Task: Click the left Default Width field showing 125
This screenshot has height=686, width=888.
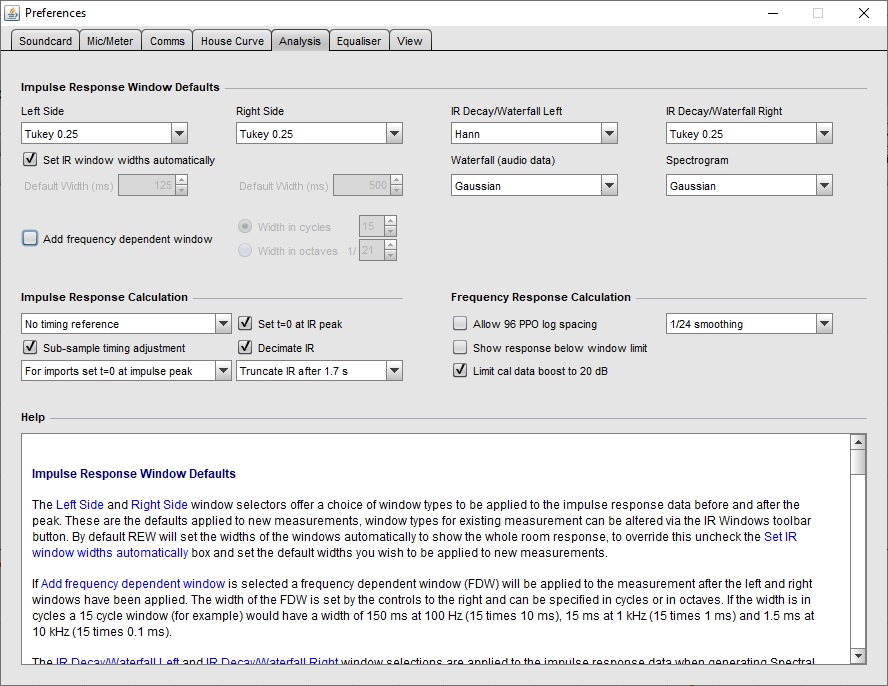Action: pos(147,185)
